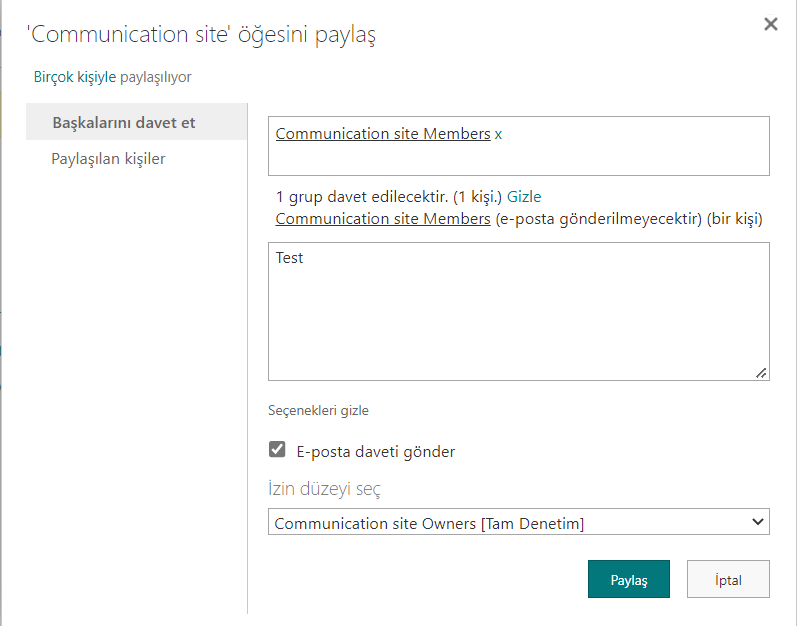Click the "Gizle" link
The width and height of the screenshot is (797, 626).
pyautogui.click(x=524, y=197)
